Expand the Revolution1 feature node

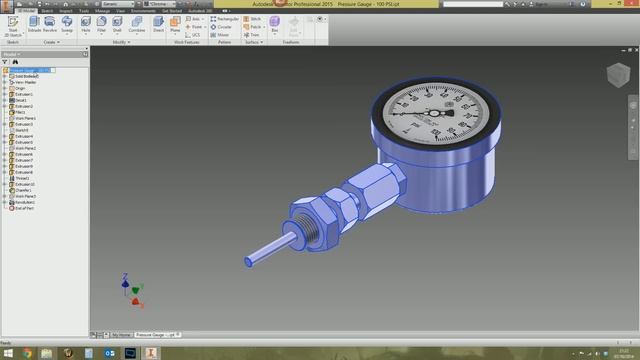pos(5,202)
